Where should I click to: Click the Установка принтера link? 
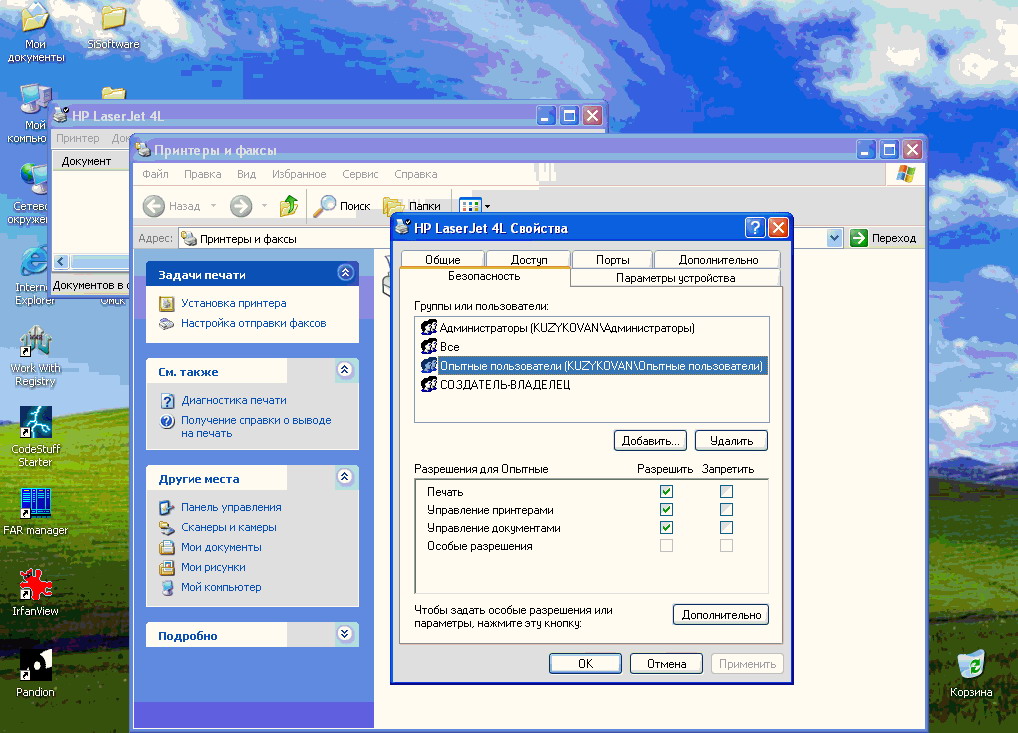coord(233,303)
